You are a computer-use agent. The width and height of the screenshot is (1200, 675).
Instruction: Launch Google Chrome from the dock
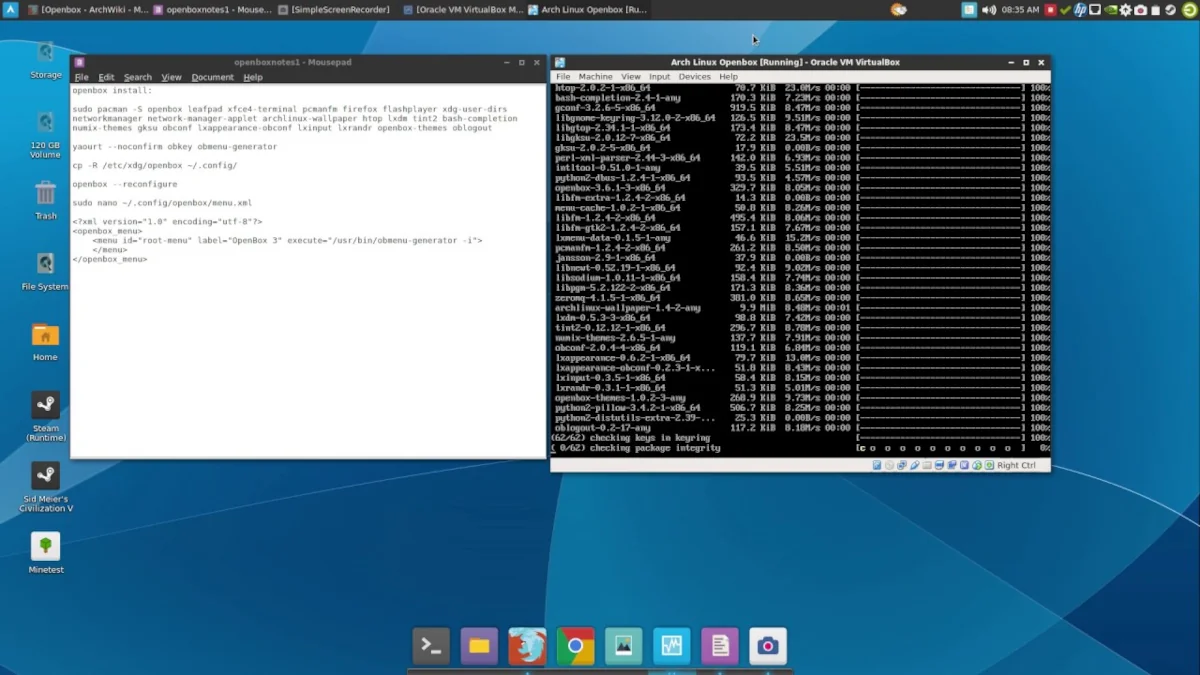575,645
